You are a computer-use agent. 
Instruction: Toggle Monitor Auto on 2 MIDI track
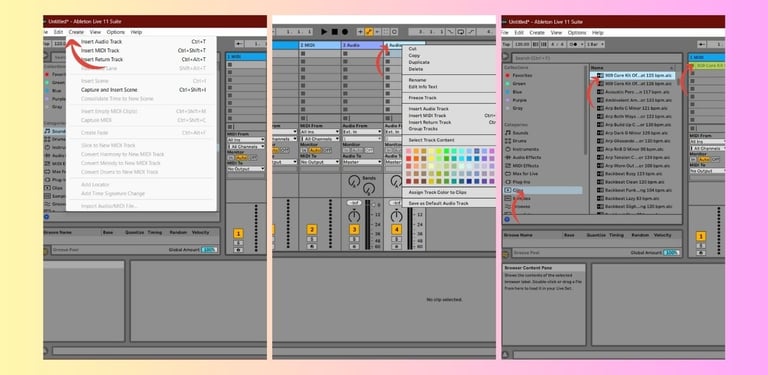314,150
